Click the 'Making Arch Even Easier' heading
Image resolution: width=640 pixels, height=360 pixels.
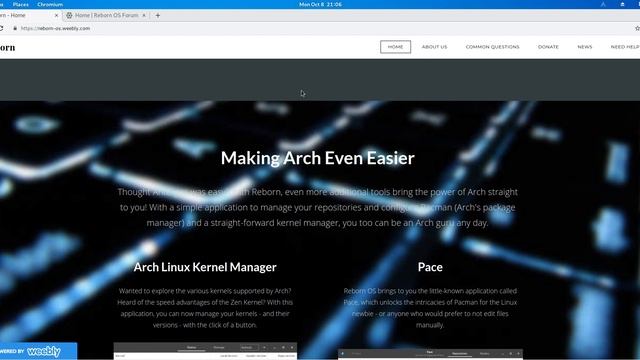[x=318, y=158]
